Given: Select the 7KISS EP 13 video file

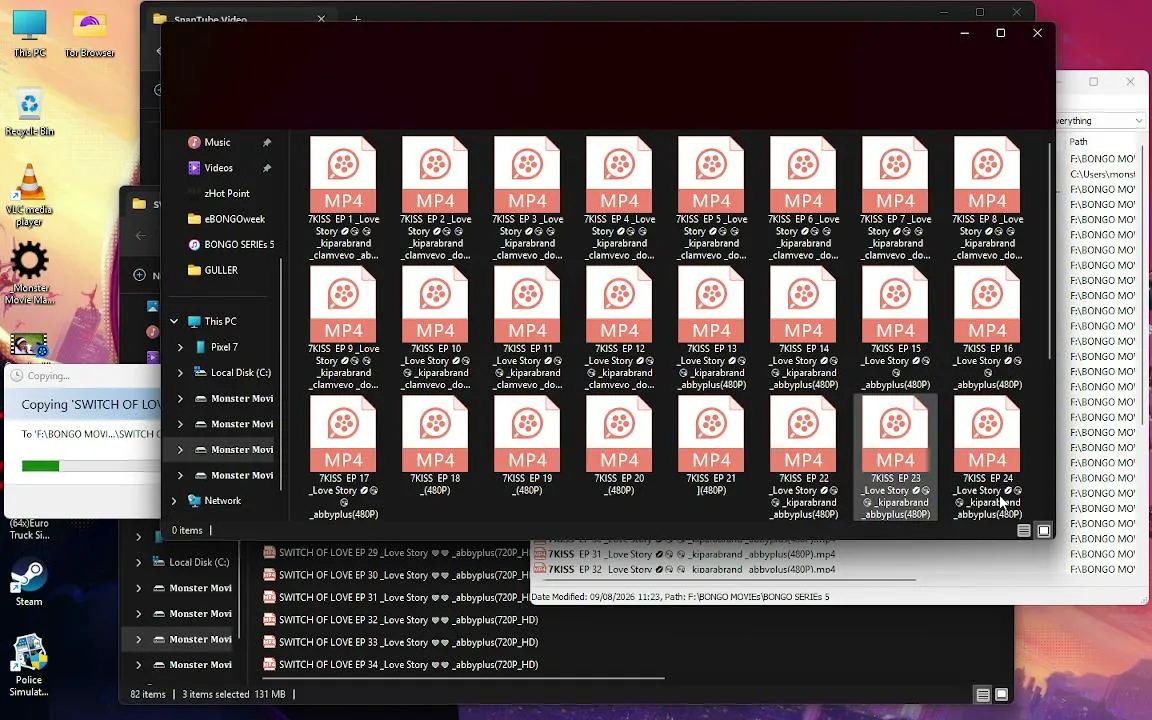Looking at the screenshot, I should (x=711, y=328).
